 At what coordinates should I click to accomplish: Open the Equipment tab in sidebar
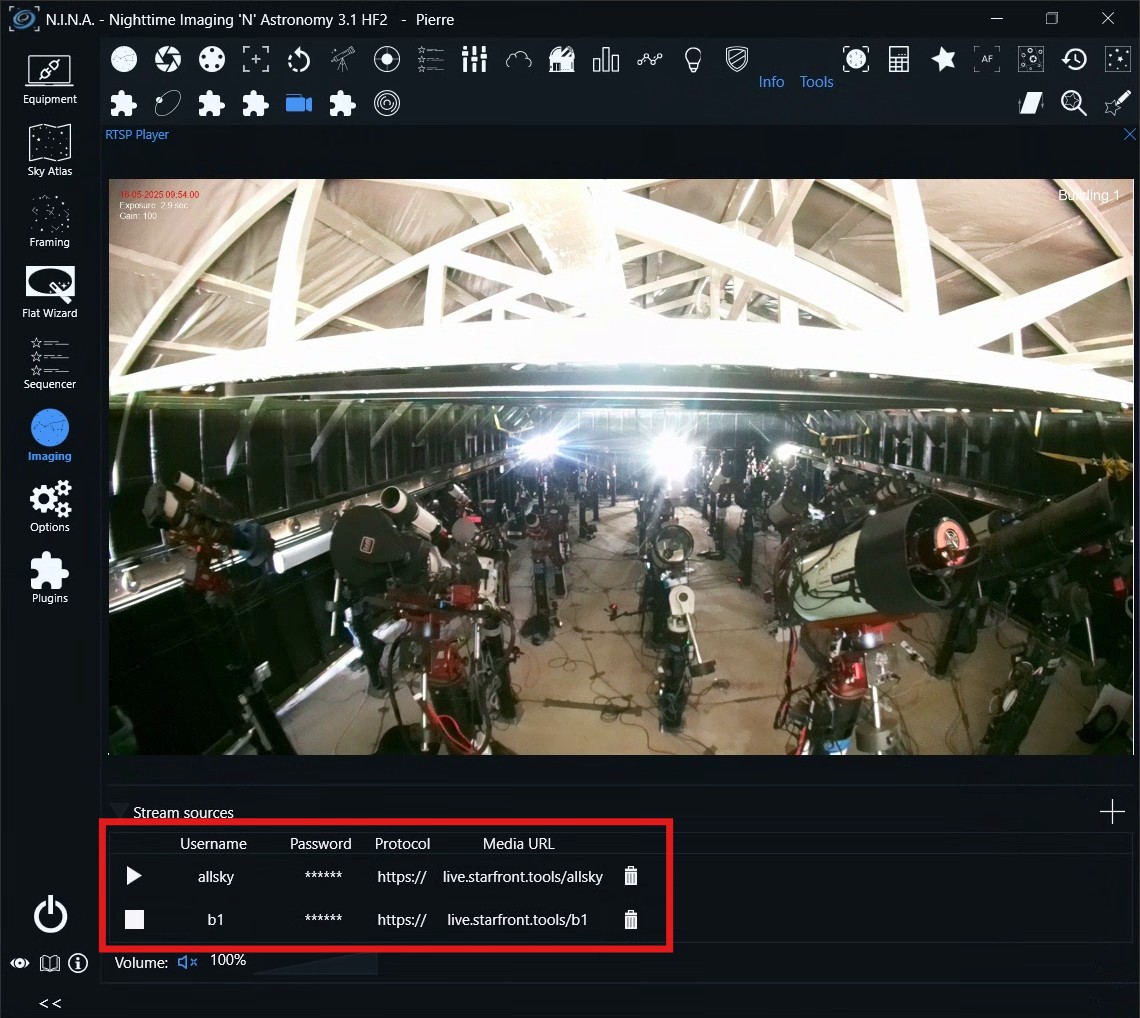[50, 79]
